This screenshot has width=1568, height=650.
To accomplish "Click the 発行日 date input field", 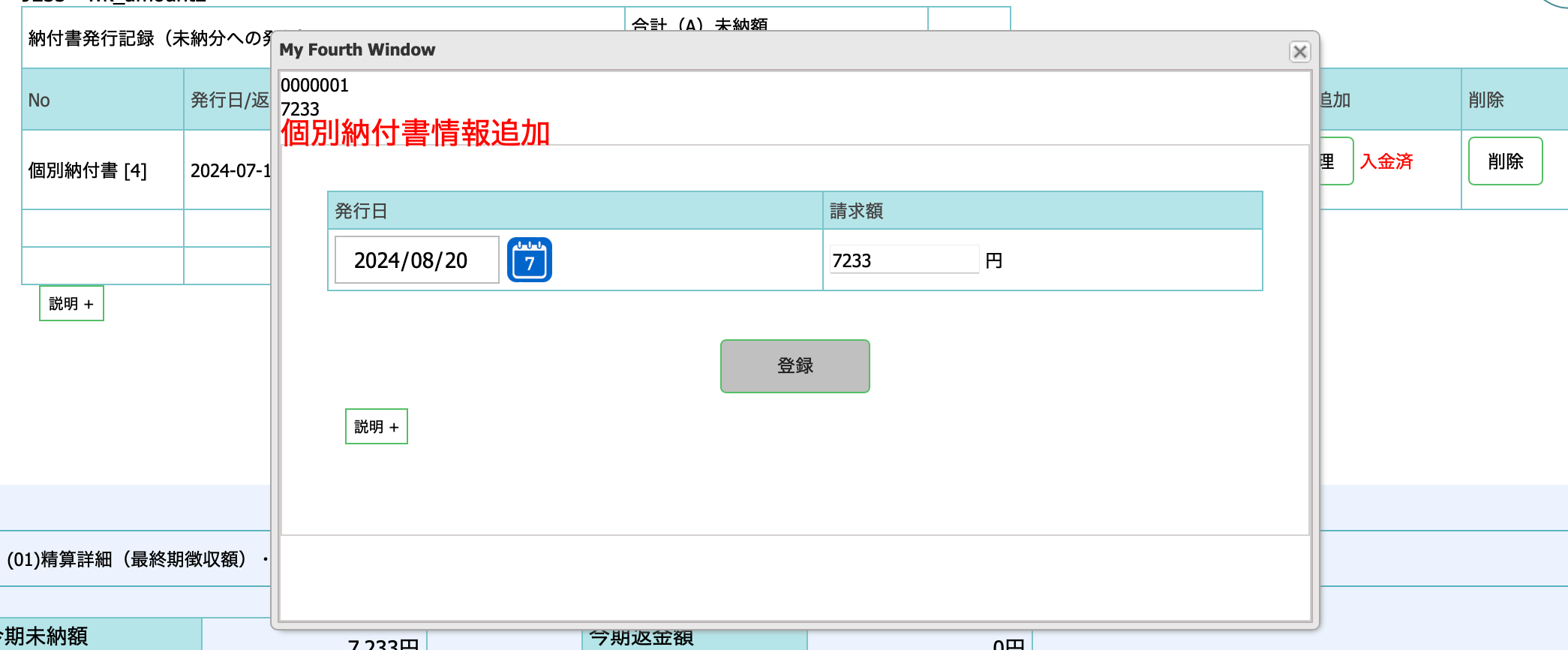I will 416,260.
